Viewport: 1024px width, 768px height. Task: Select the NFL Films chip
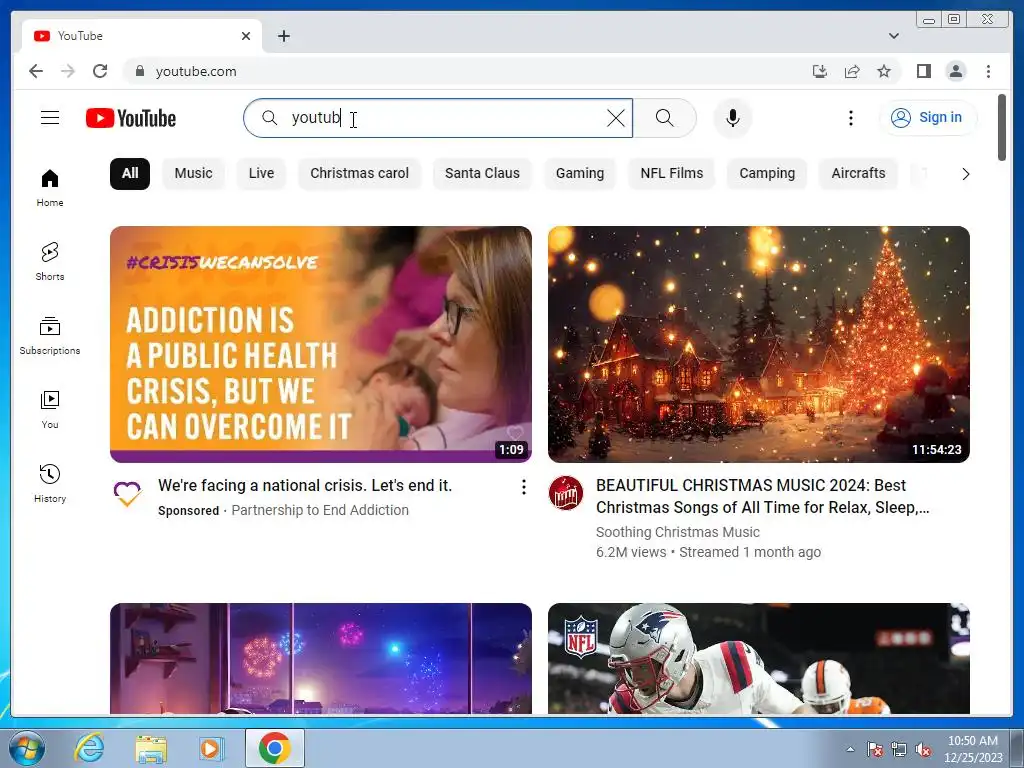tap(671, 174)
